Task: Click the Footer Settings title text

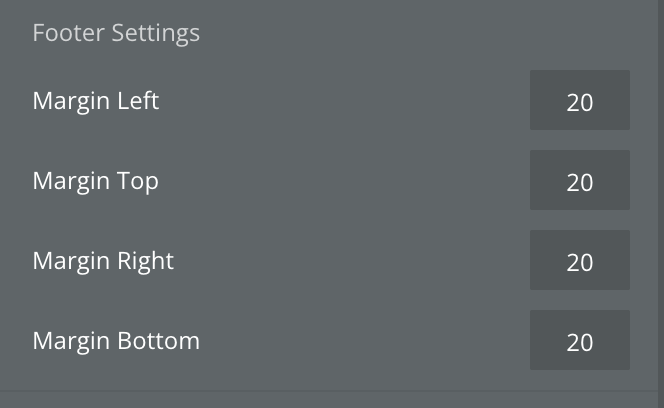Action: click(116, 33)
